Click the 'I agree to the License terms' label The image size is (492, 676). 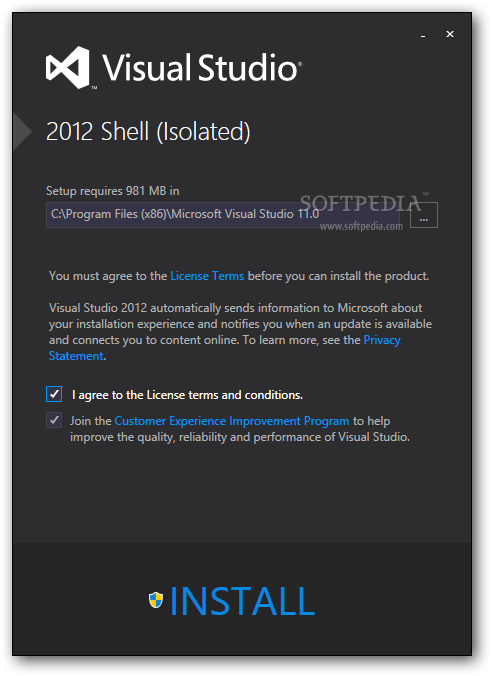click(x=188, y=395)
